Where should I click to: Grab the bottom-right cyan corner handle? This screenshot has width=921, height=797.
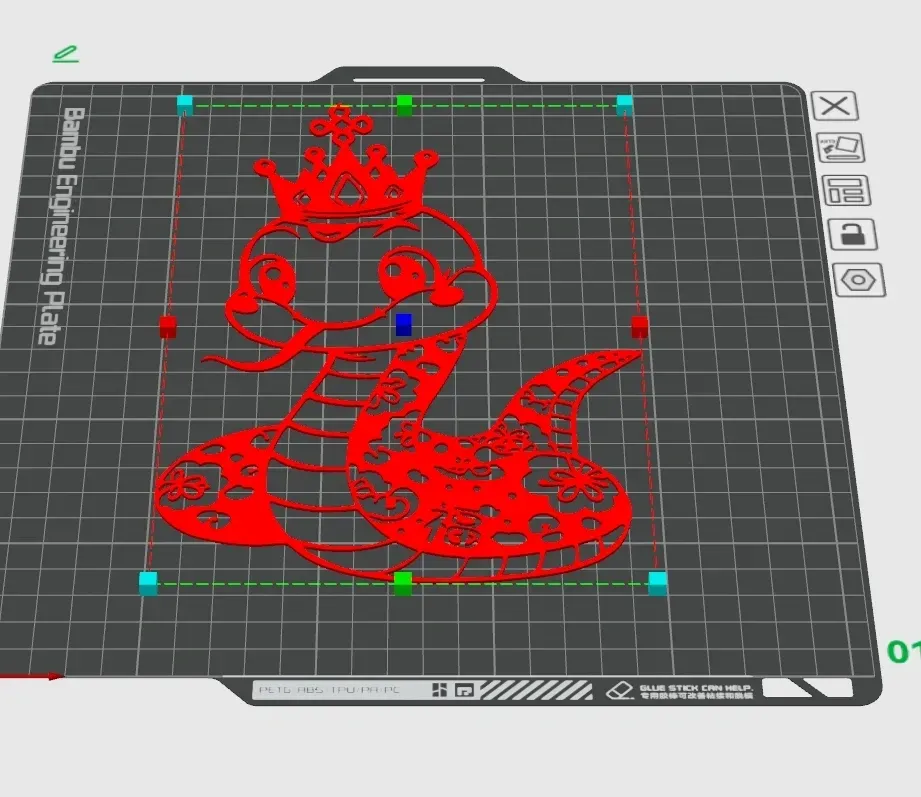coord(657,583)
